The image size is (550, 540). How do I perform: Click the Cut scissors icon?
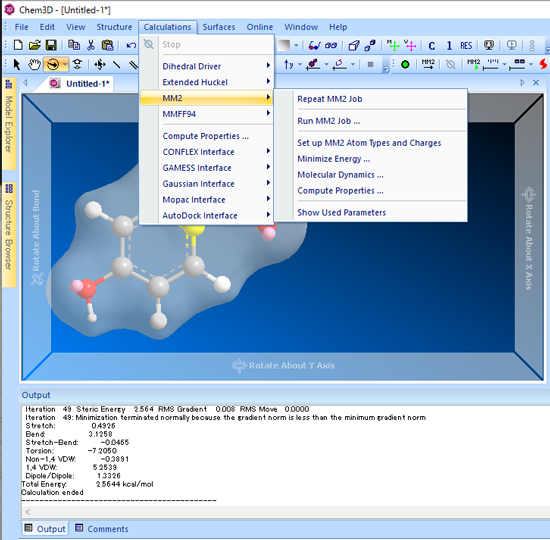pyautogui.click(x=91, y=45)
